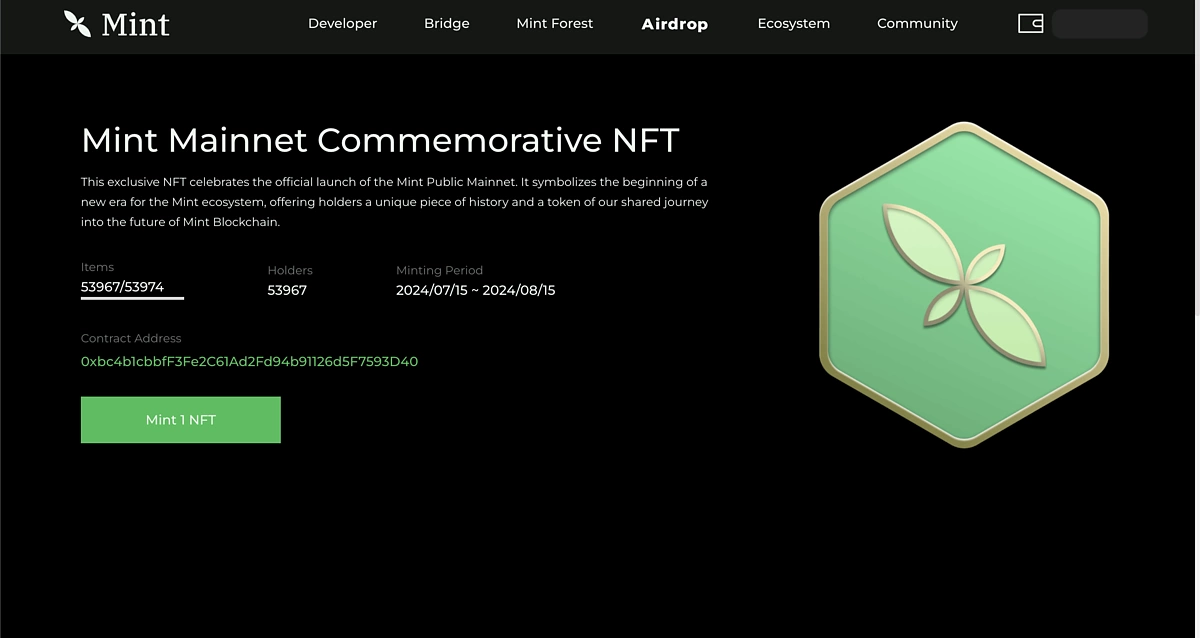Screen dimensions: 1200x638
Task: Click the hexagonal NFT badge image
Action: [x=964, y=285]
